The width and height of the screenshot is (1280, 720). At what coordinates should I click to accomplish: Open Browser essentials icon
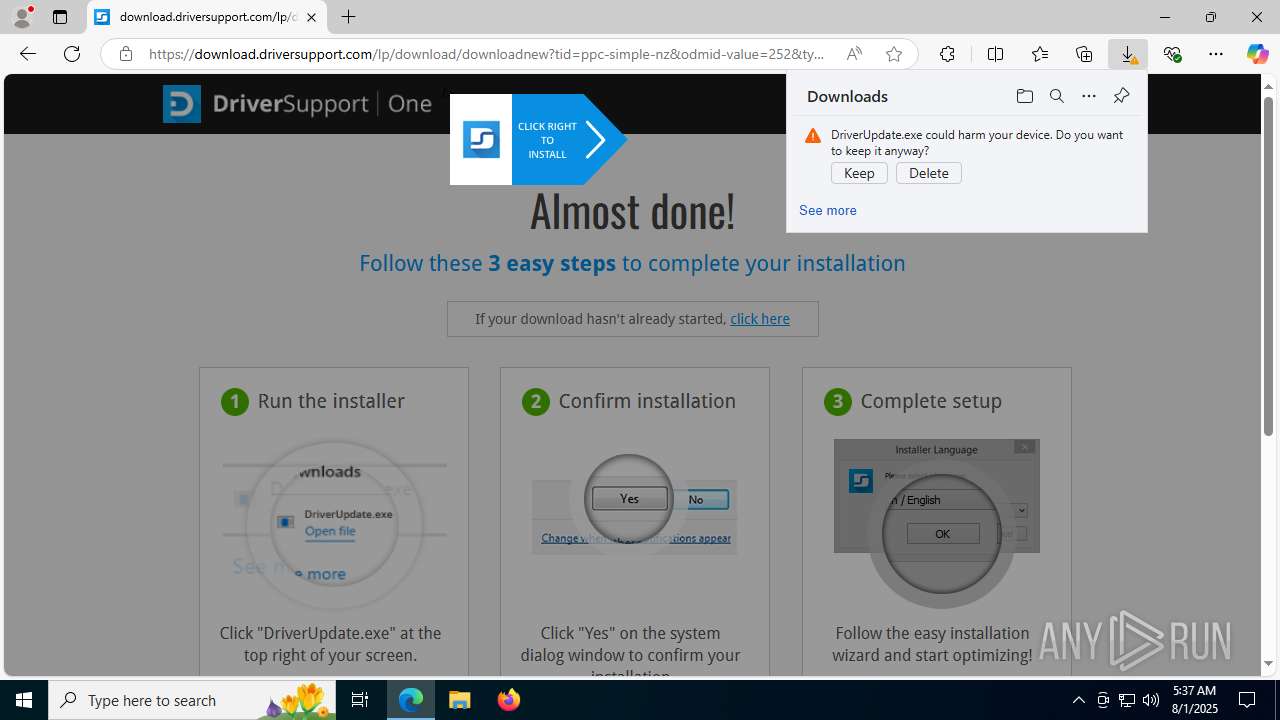pyautogui.click(x=1172, y=54)
